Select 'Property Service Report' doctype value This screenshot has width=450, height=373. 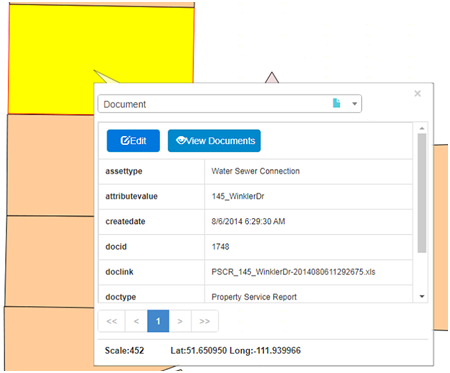(254, 297)
